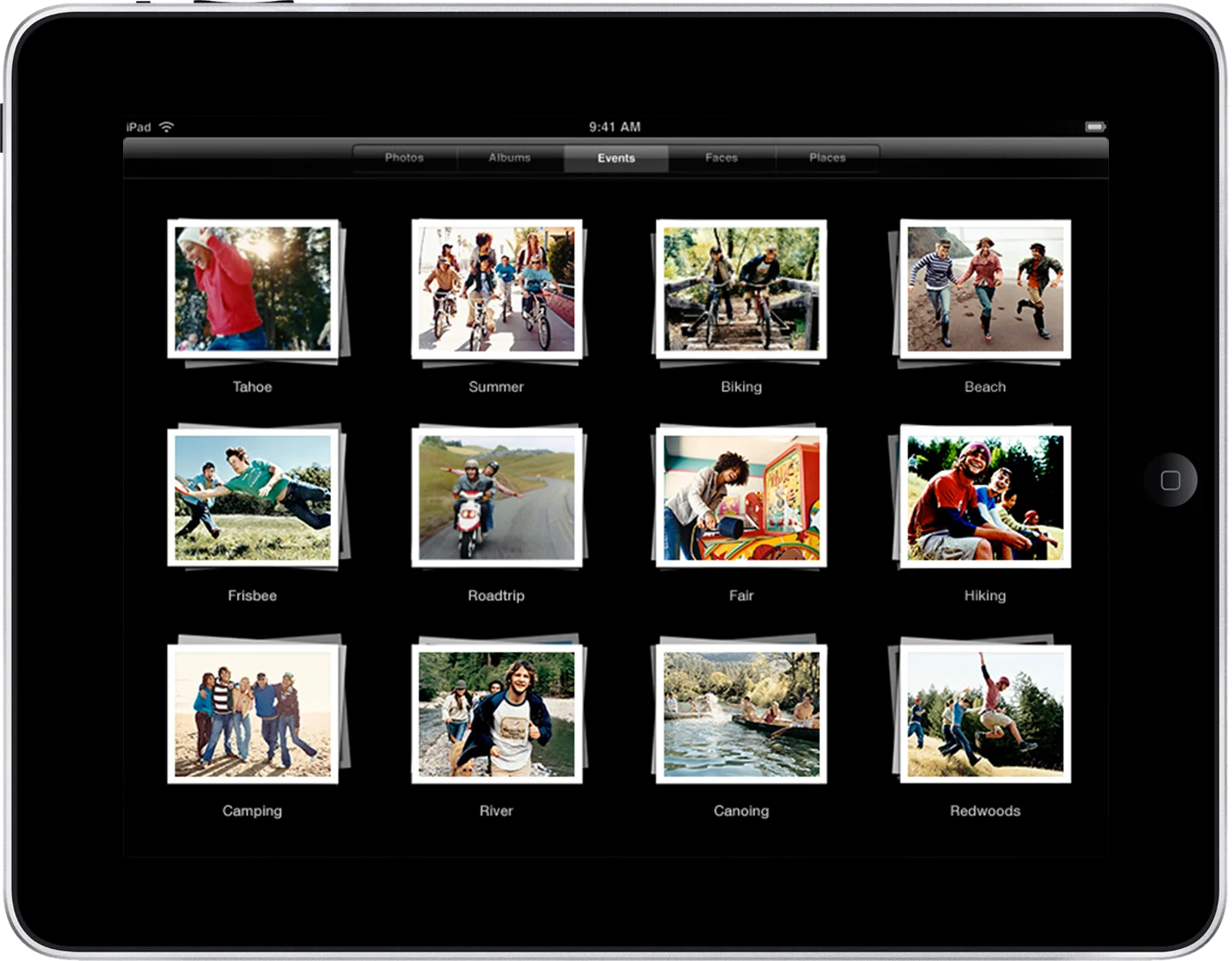Image resolution: width=1232 pixels, height=961 pixels.
Task: Click the Redwoods event label
Action: 985,811
